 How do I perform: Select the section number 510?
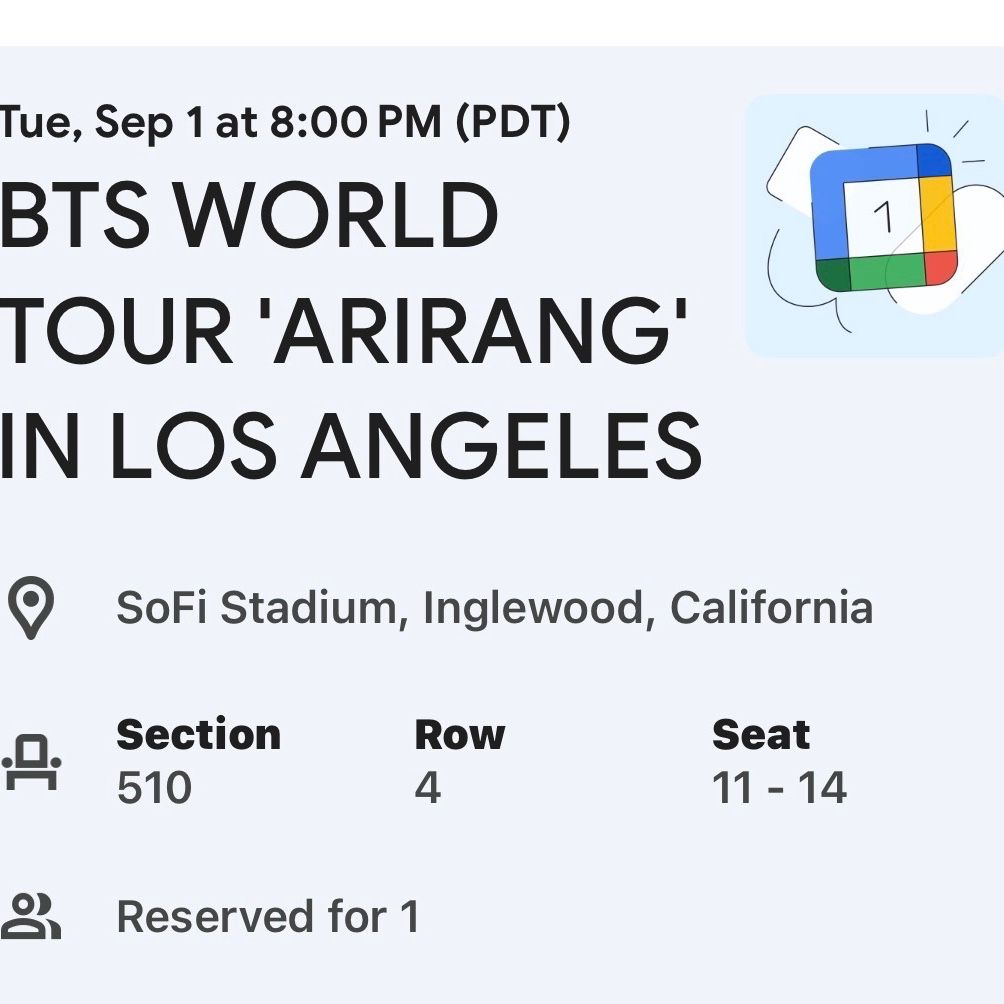154,788
